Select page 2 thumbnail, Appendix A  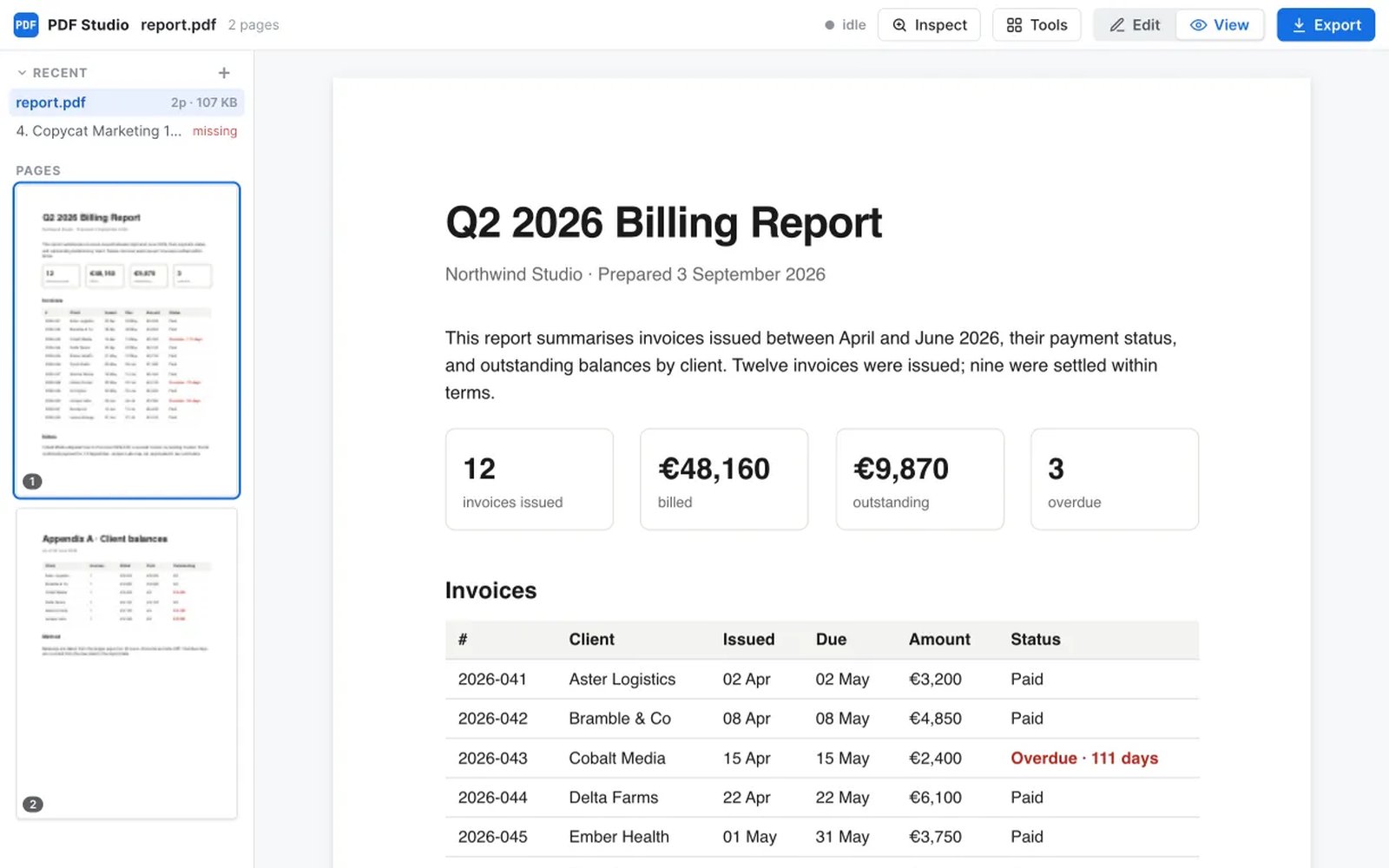pyautogui.click(x=127, y=663)
